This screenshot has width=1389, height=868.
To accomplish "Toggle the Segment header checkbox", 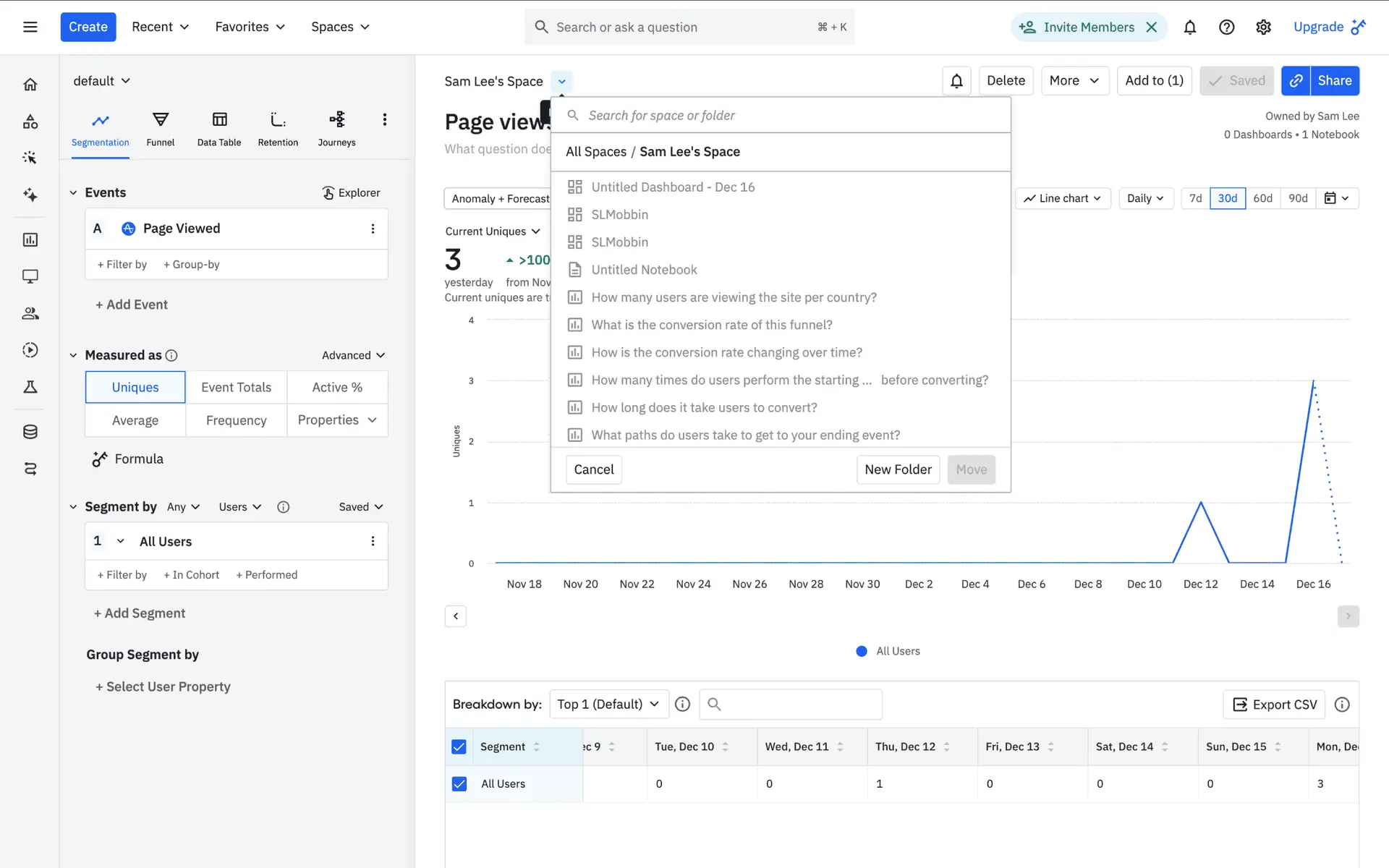I will 459,746.
